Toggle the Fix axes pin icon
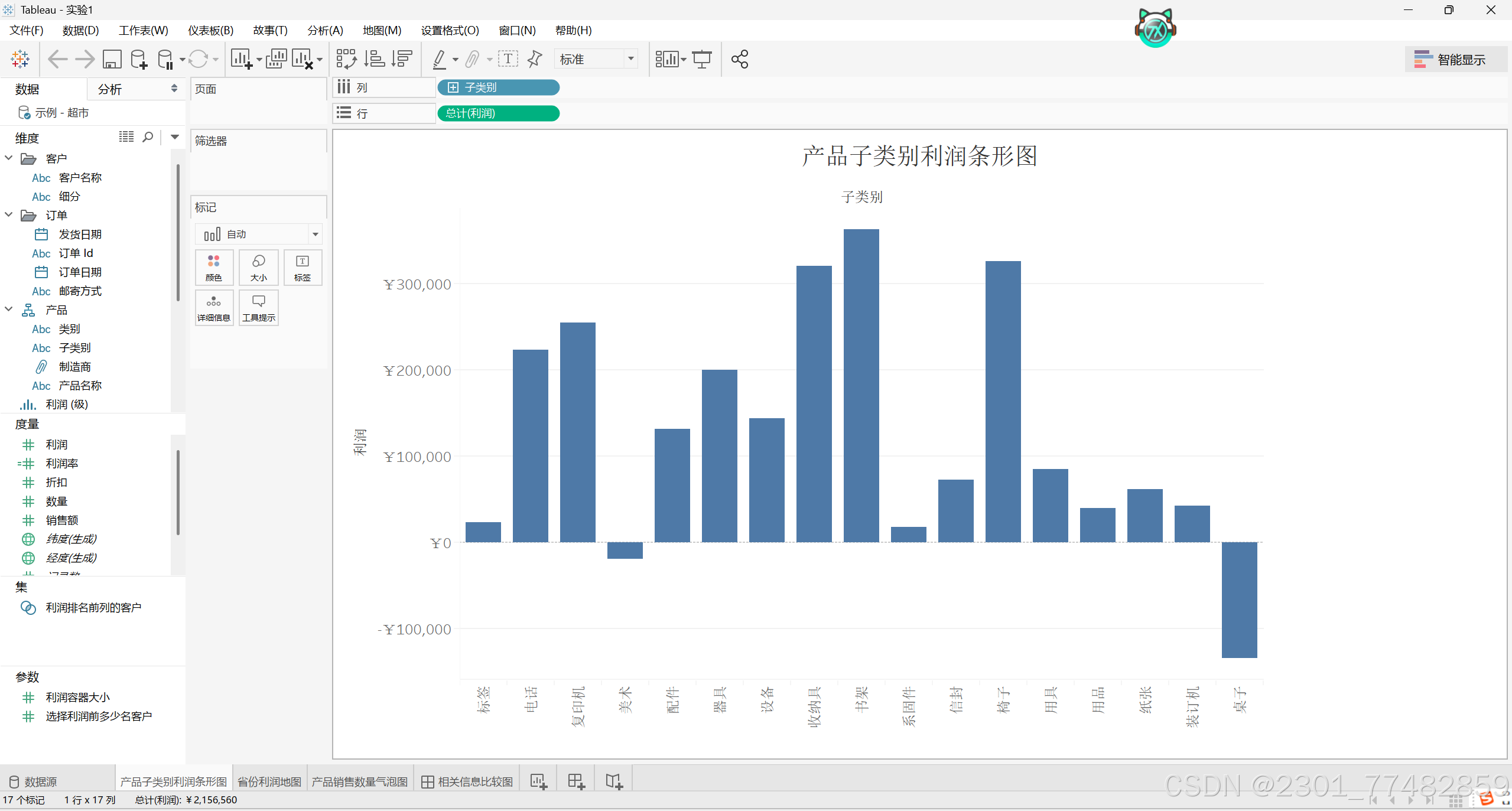 pyautogui.click(x=535, y=59)
